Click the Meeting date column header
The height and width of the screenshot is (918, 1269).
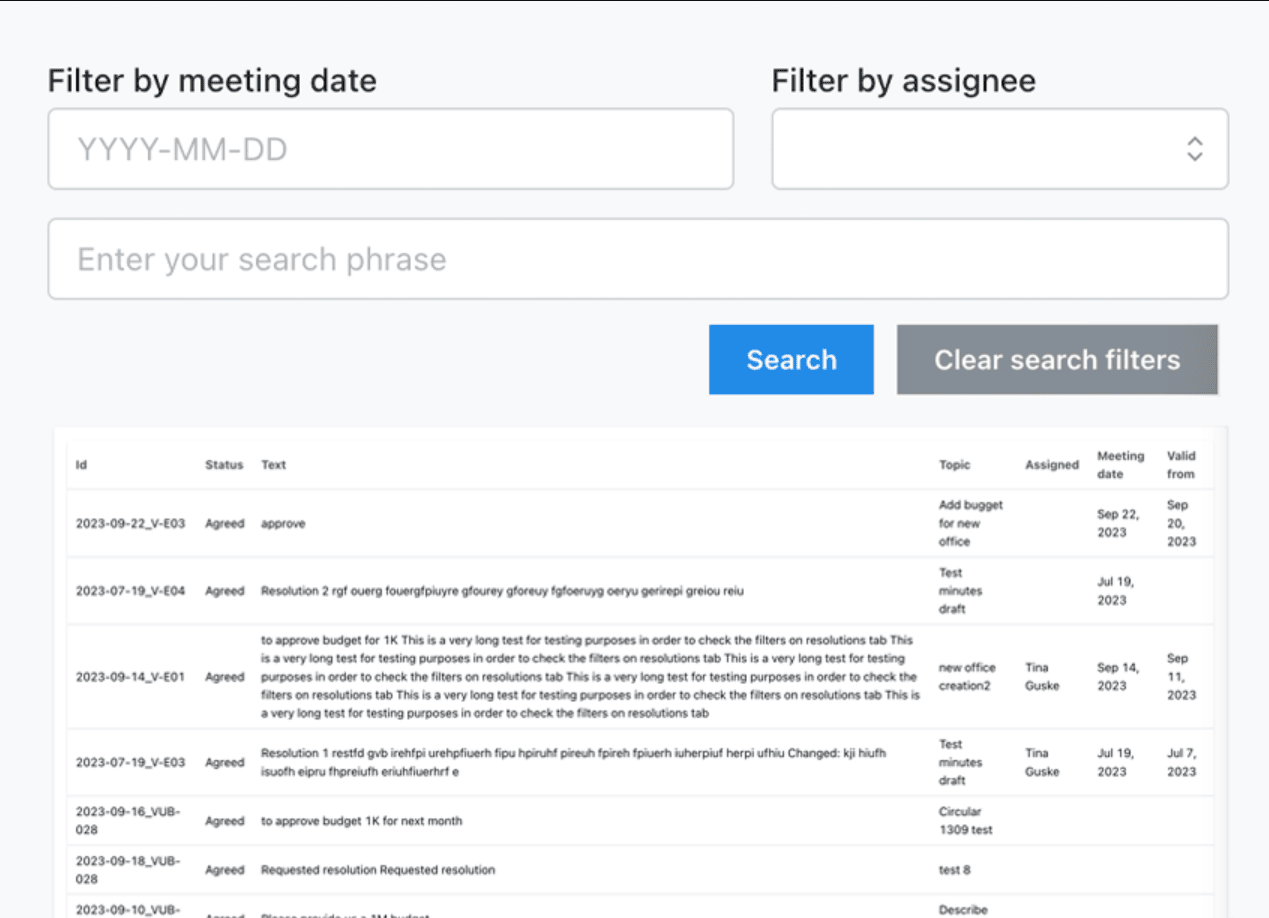click(1120, 465)
